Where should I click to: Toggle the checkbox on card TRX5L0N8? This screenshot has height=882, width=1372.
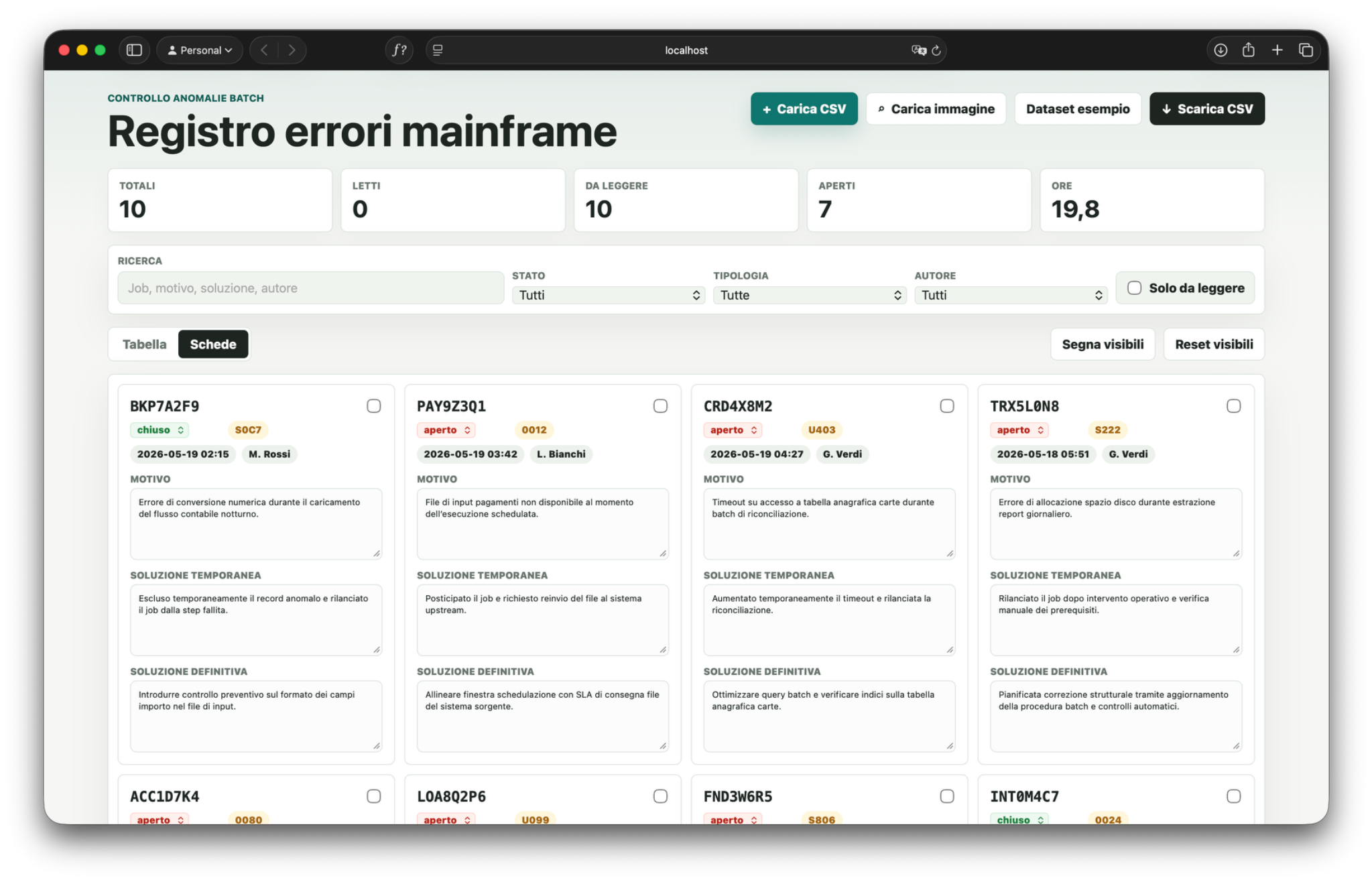pyautogui.click(x=1234, y=406)
